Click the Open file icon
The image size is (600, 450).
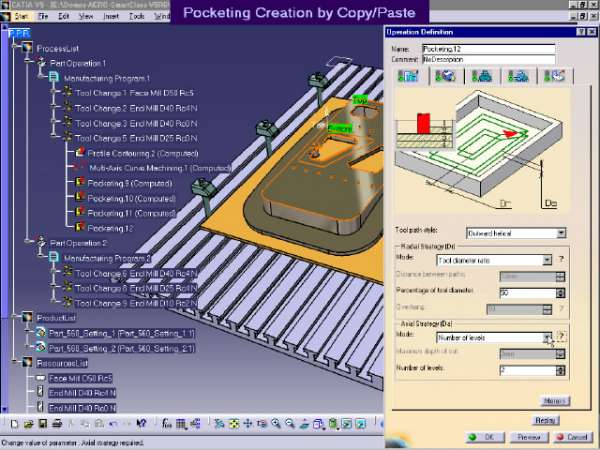[28, 424]
